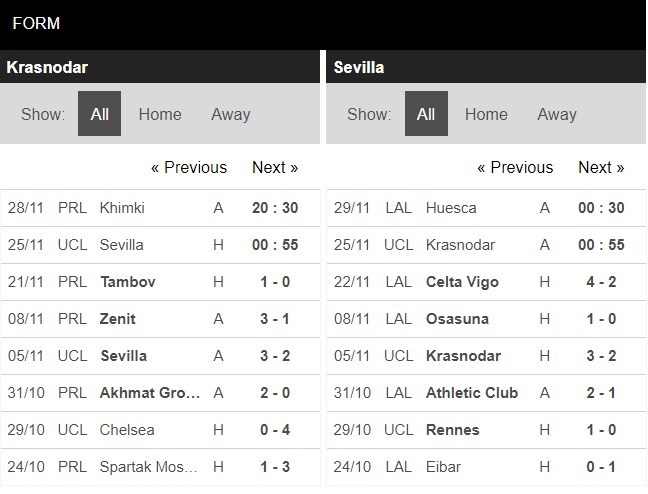Open the Krasnodar vs Tambov 1-0 result

click(x=275, y=282)
